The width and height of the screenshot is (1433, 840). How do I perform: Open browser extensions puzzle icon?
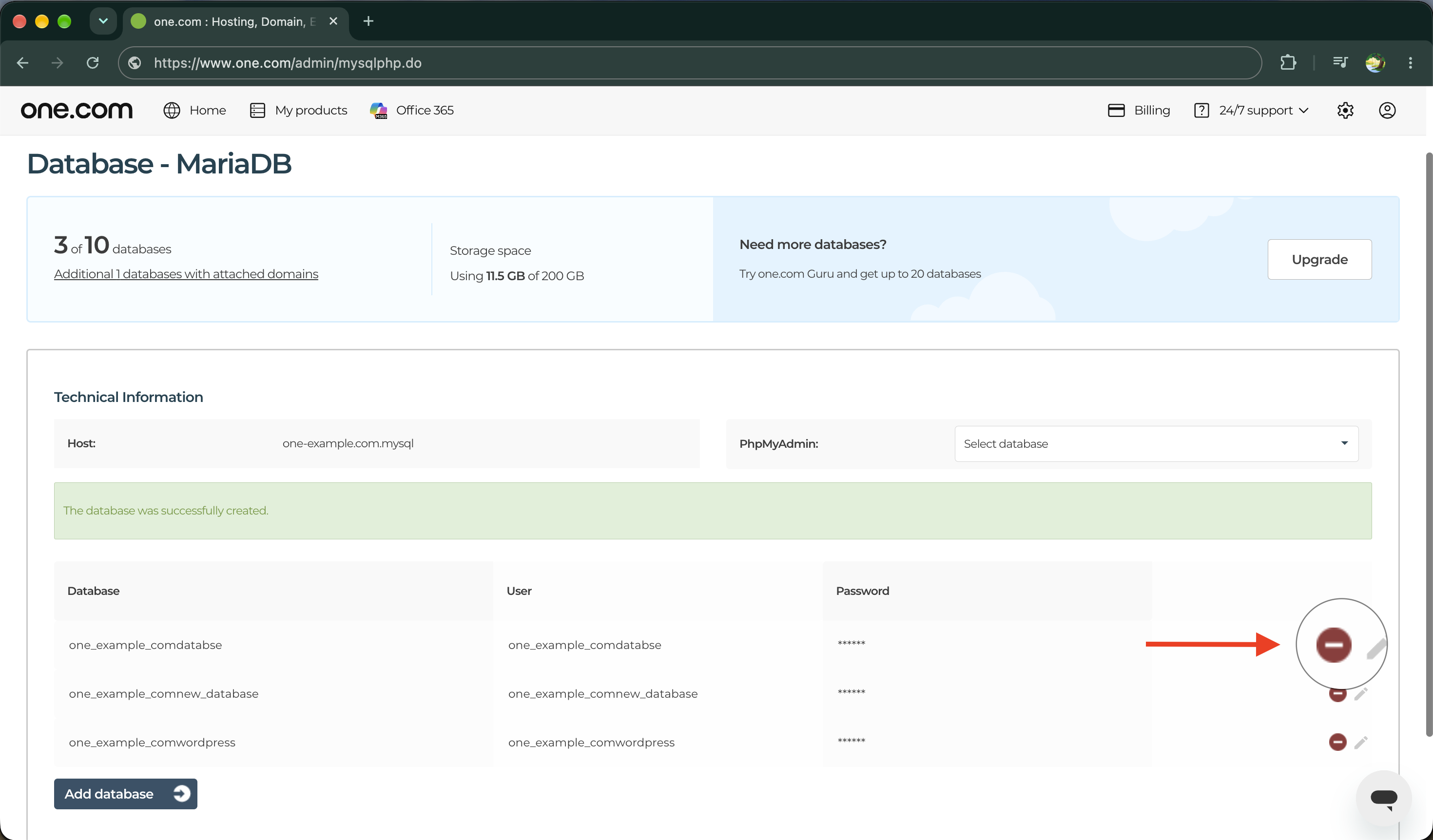(1288, 62)
